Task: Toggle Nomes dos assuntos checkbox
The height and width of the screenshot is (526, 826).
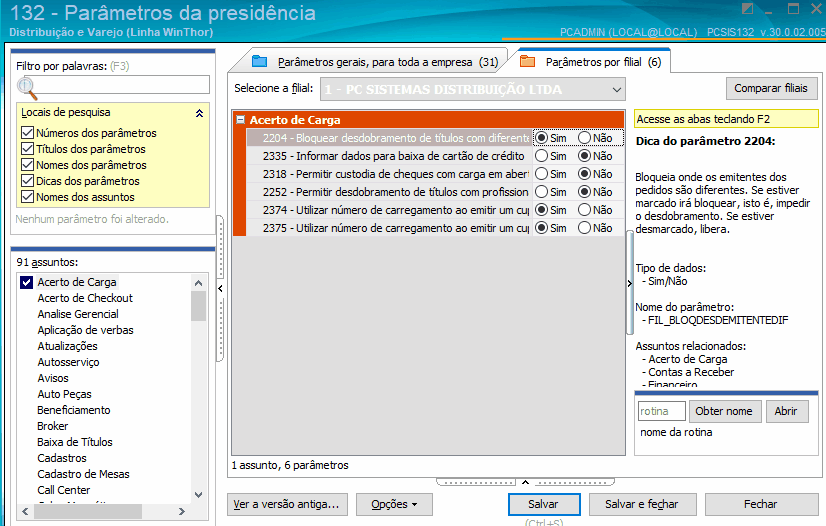Action: pos(27,197)
